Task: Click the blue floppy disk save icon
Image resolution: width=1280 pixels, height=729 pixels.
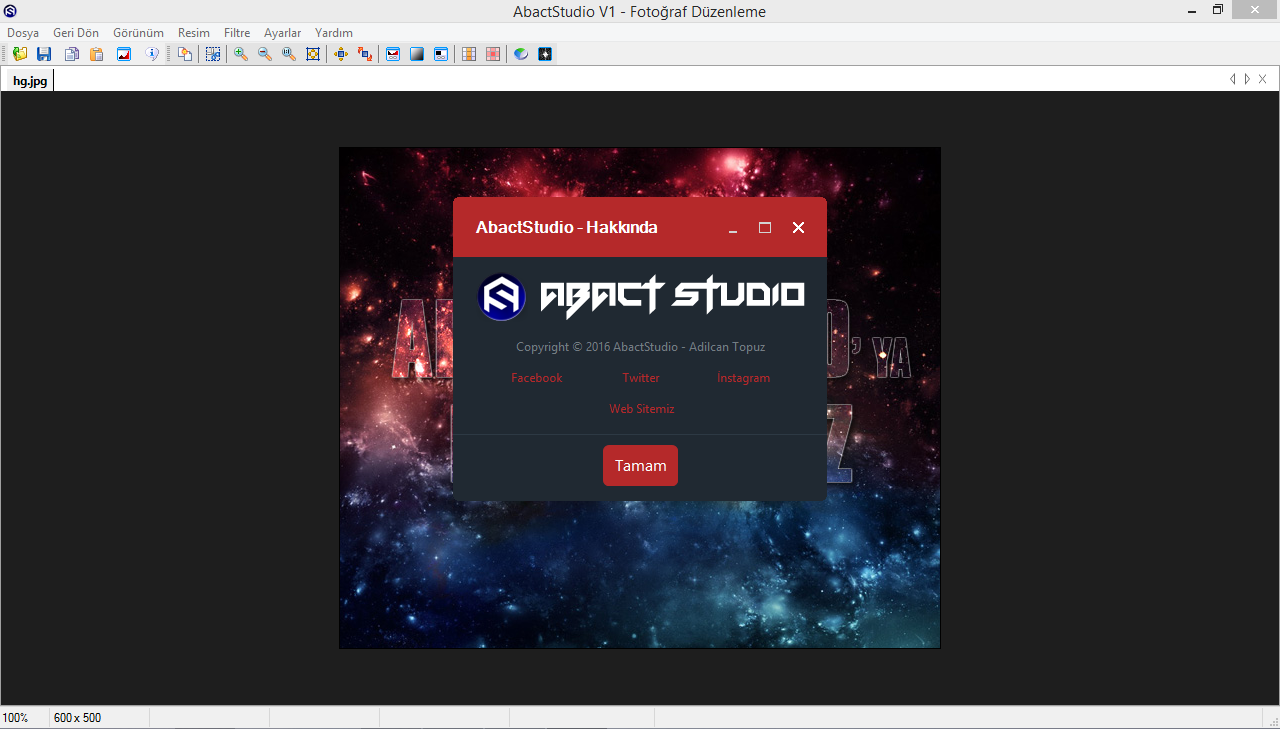Action: tap(44, 54)
